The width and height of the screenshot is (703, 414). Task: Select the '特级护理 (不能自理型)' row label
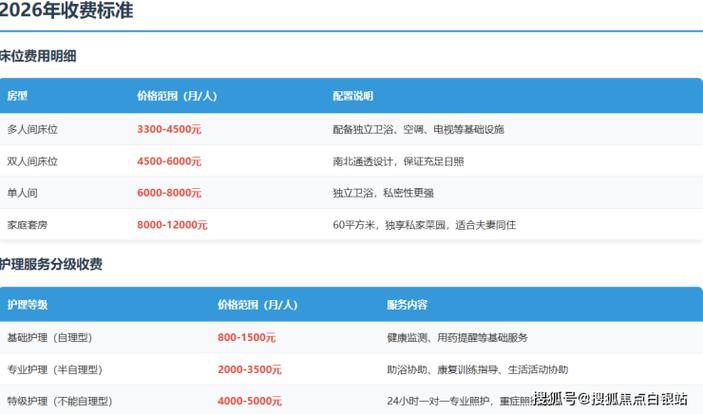[x=60, y=401]
